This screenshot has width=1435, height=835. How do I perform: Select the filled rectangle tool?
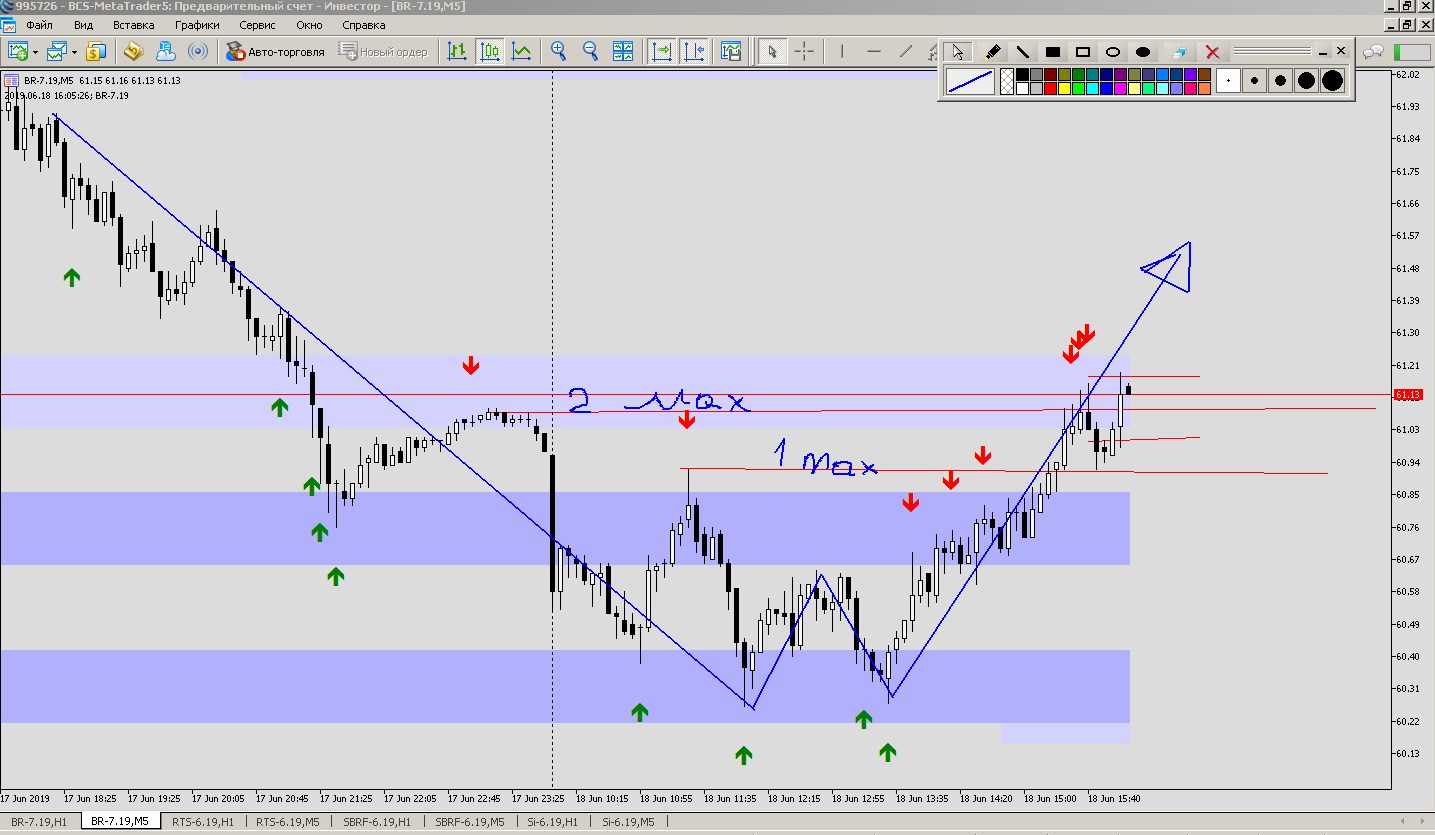[1052, 51]
